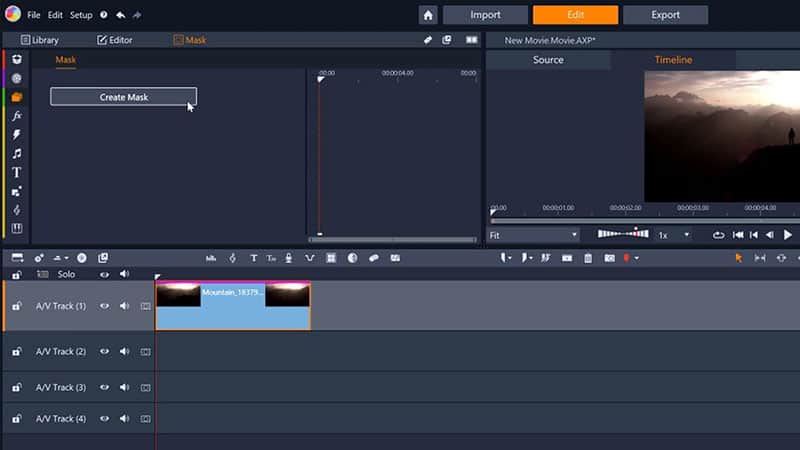800x450 pixels.
Task: Select the Titles (T) icon in sidebar
Action: pyautogui.click(x=17, y=172)
